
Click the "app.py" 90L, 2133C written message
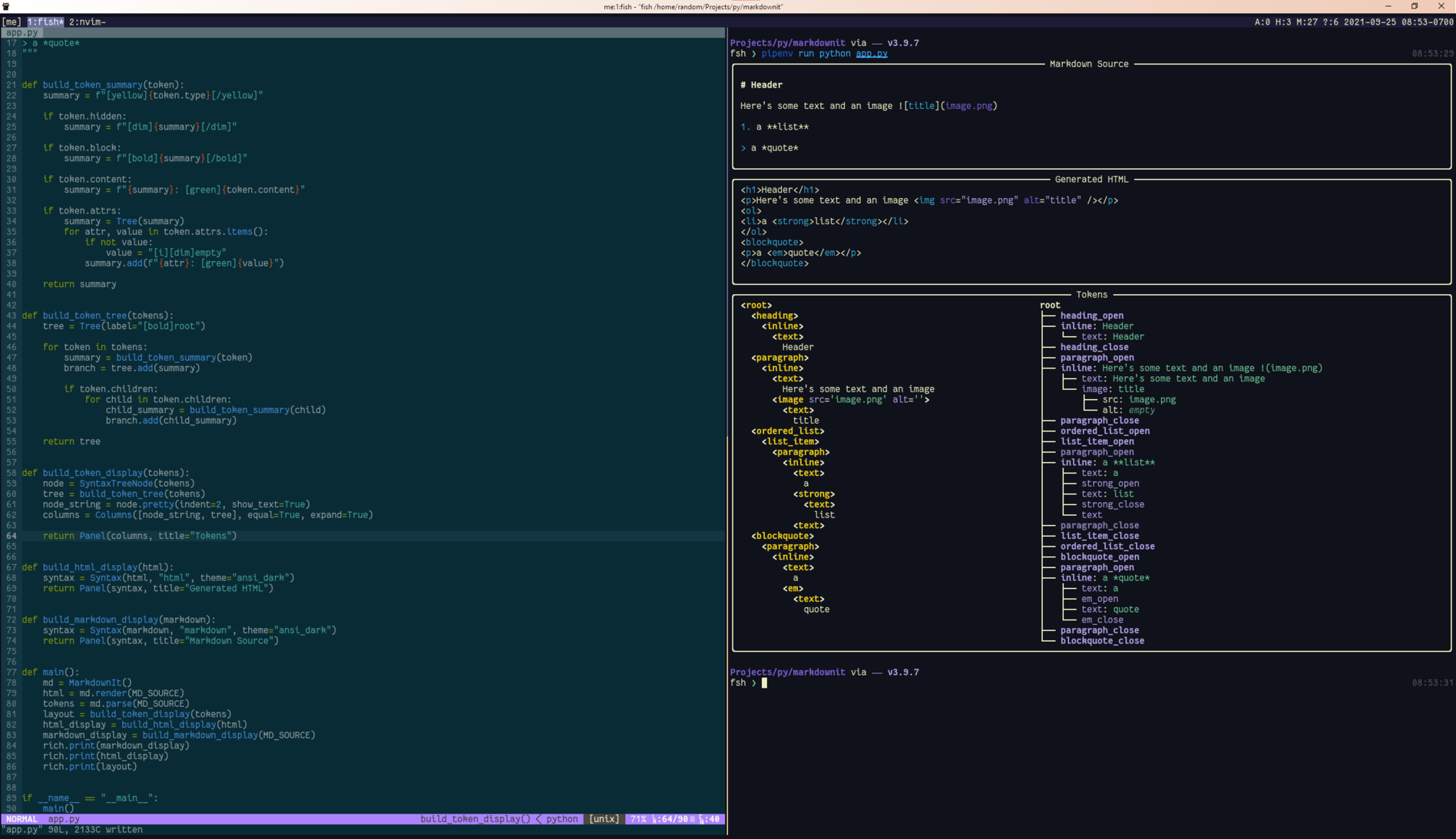coord(72,830)
